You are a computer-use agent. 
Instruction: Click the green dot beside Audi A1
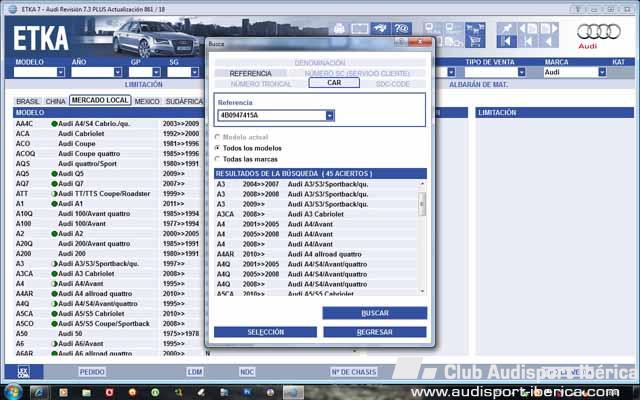54,204
